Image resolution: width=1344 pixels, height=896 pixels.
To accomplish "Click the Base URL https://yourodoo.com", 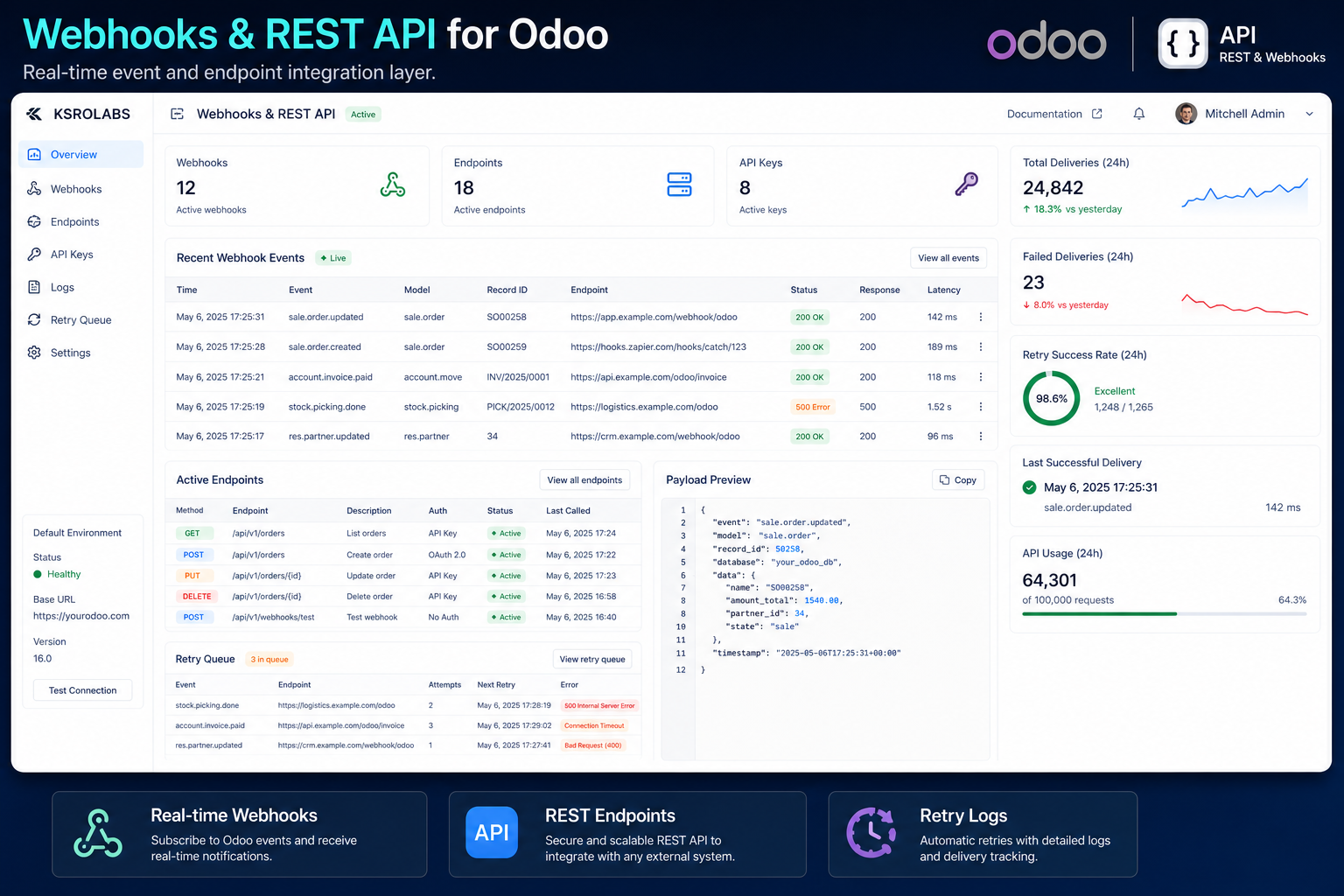I will click(81, 616).
